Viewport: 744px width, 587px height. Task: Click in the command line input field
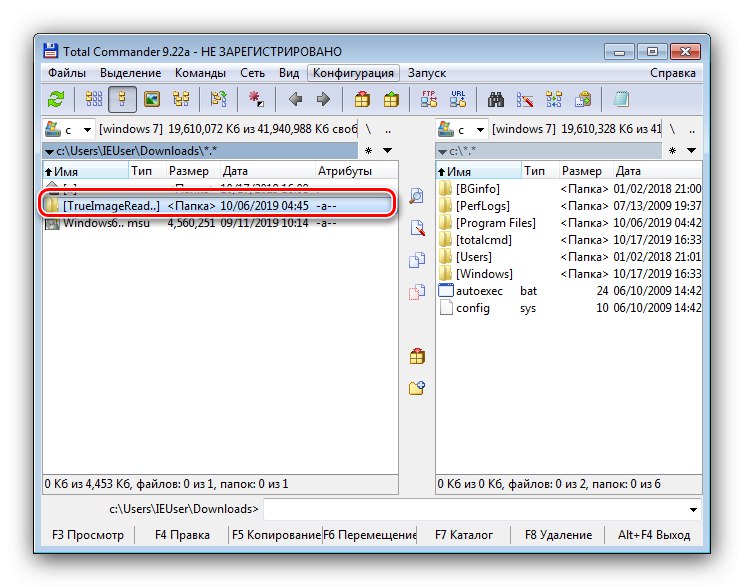point(474,510)
